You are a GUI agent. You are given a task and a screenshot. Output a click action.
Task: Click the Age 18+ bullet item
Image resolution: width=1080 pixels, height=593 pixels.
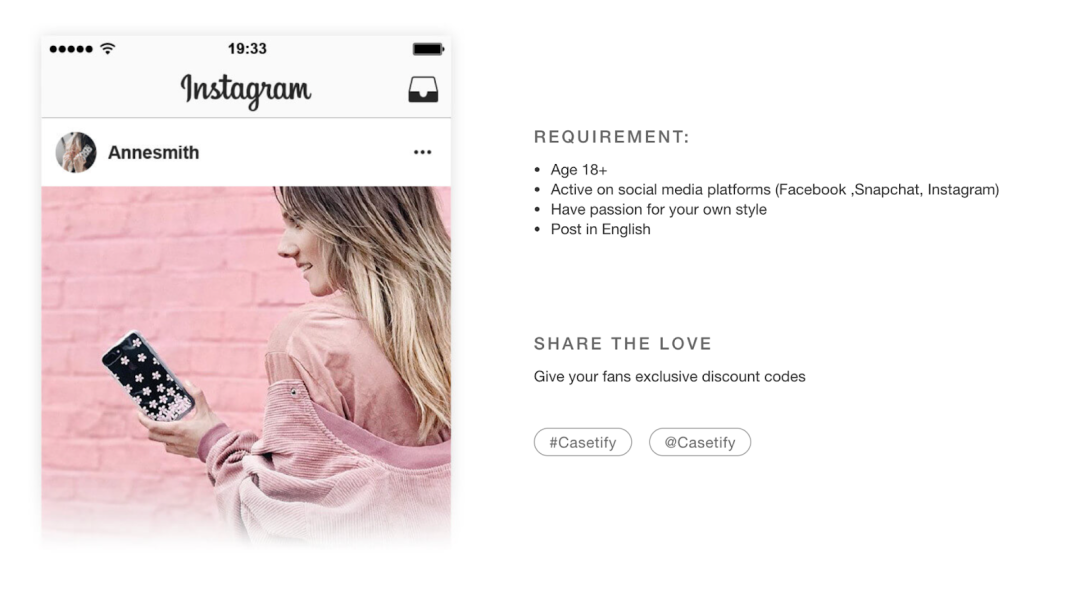coord(579,170)
